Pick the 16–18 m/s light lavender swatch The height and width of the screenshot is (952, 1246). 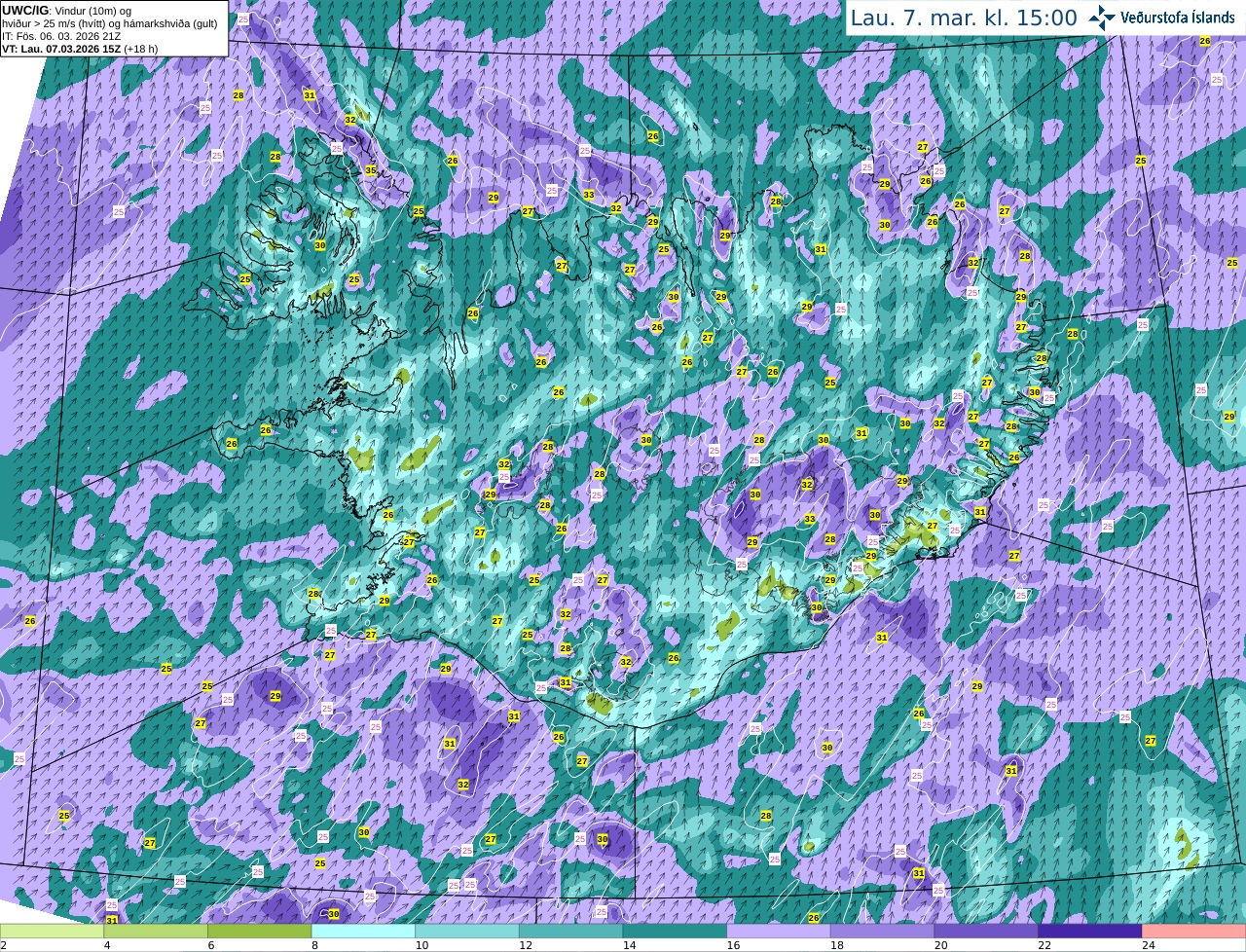[779, 932]
